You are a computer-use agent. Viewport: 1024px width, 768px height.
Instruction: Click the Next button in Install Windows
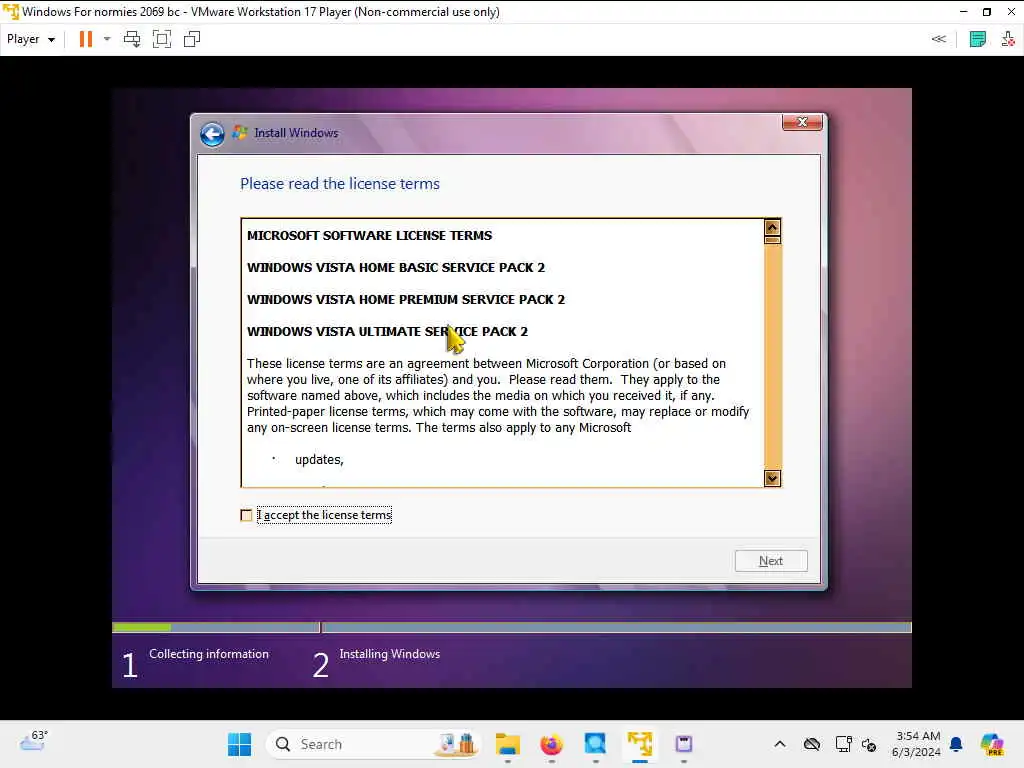coord(771,561)
